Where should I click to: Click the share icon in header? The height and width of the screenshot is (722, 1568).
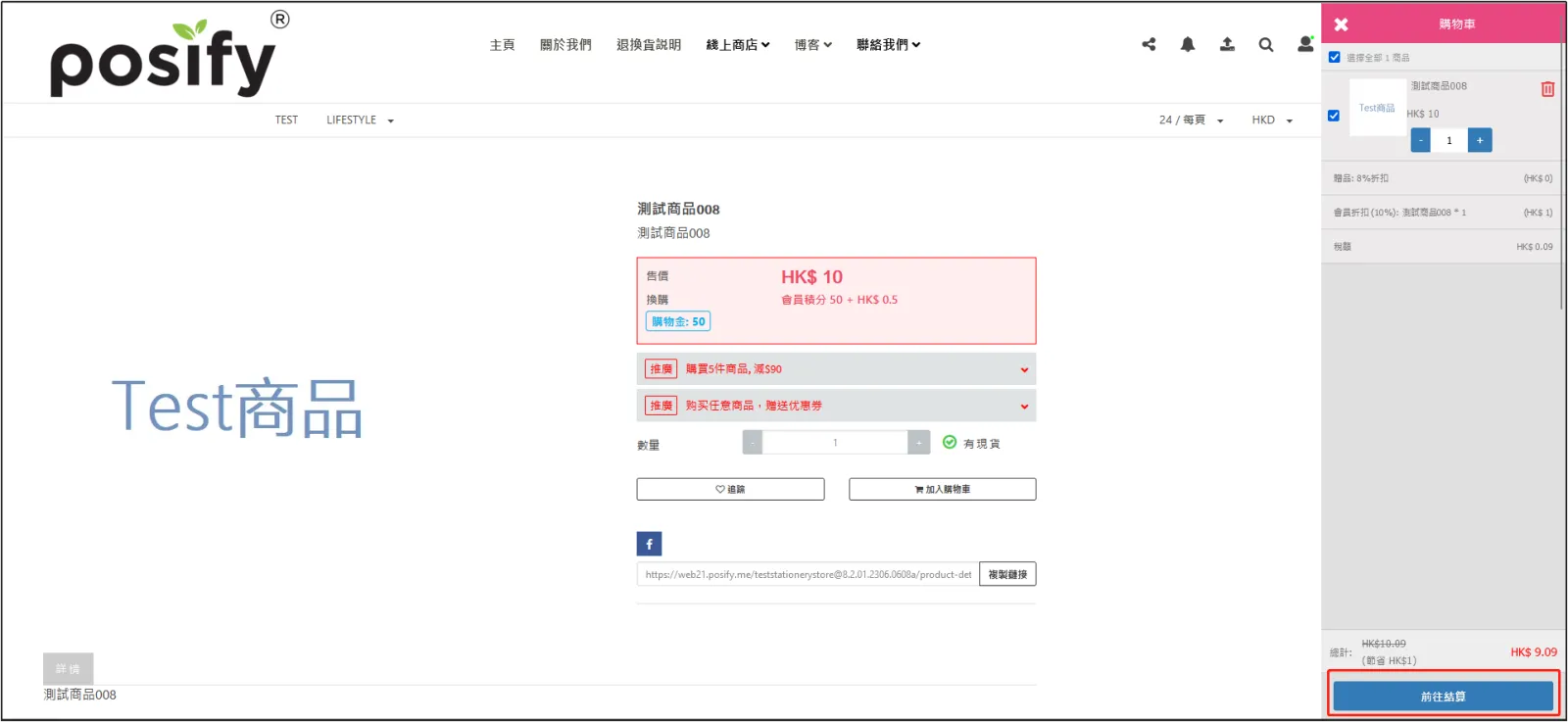click(1149, 44)
